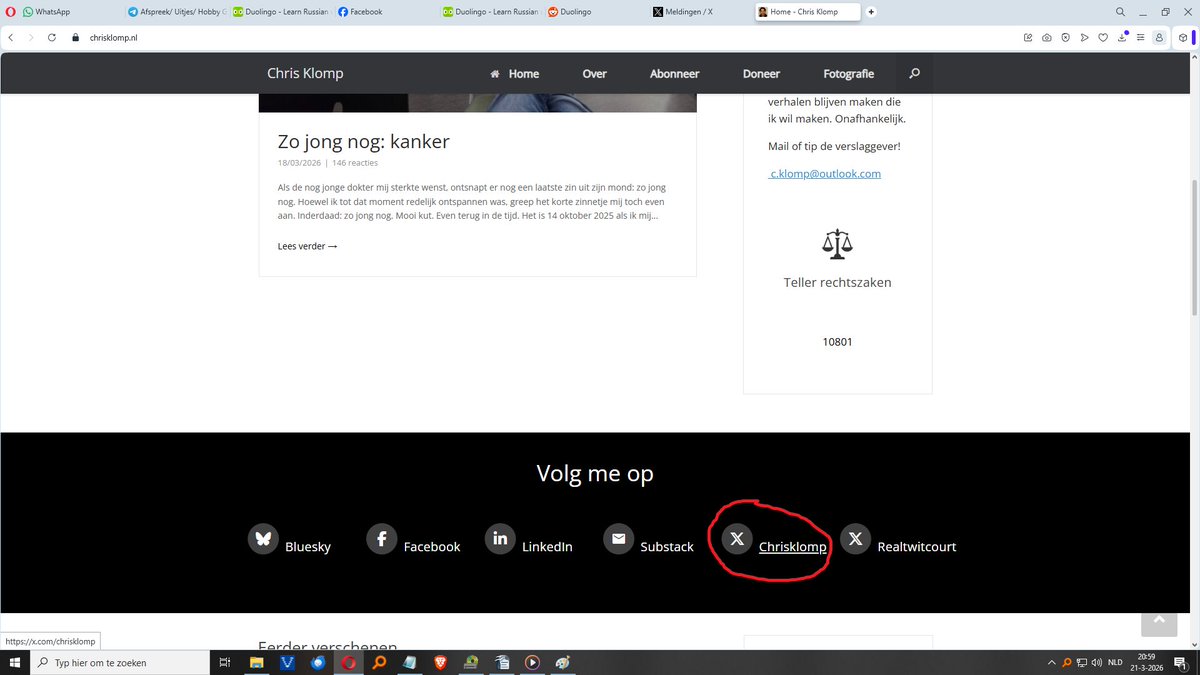
Task: Click the X icon beside Chrisklomp
Action: [x=737, y=538]
